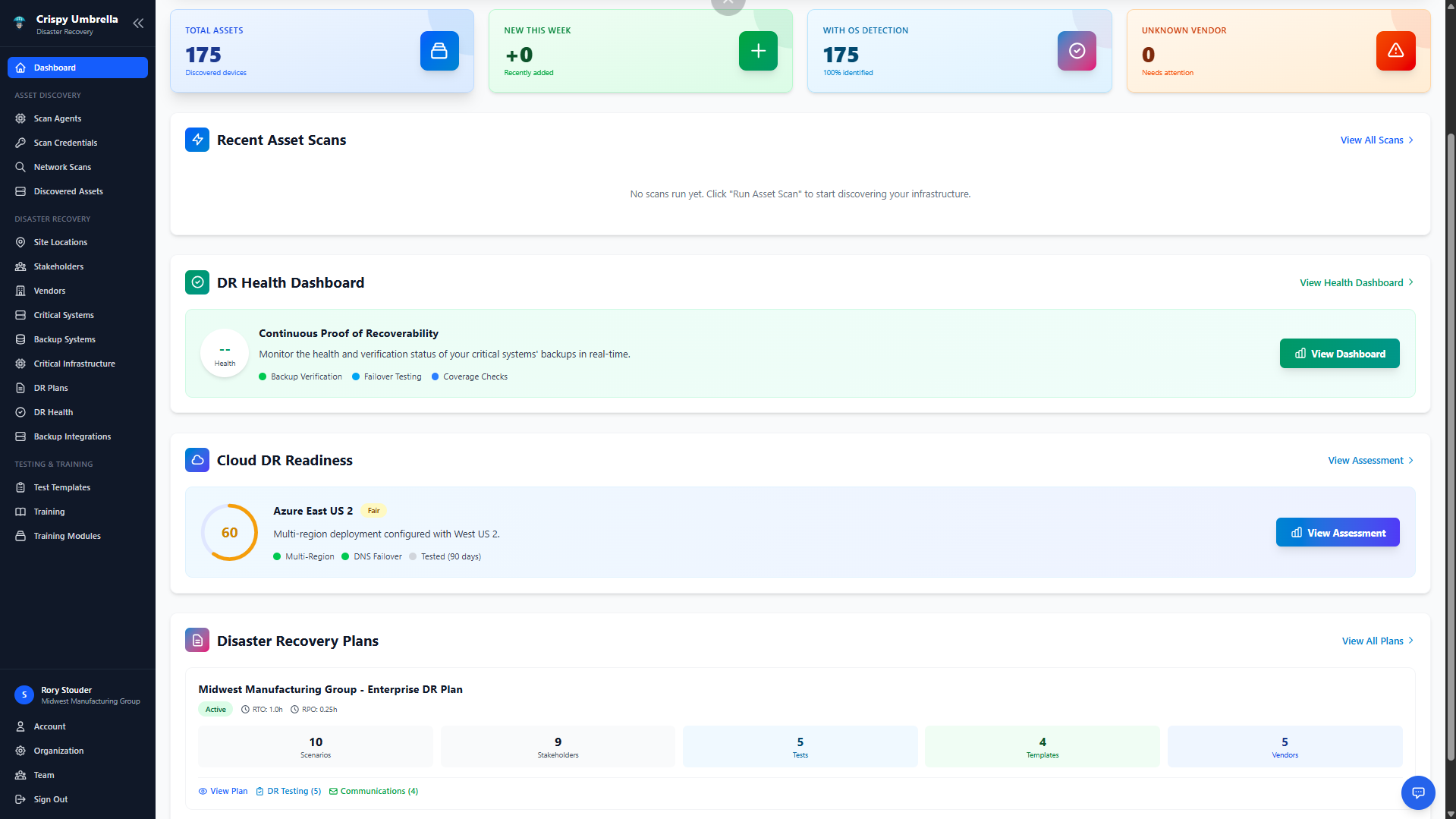The width and height of the screenshot is (1456, 819).
Task: Open View All Plans with its chevron
Action: pyautogui.click(x=1410, y=641)
